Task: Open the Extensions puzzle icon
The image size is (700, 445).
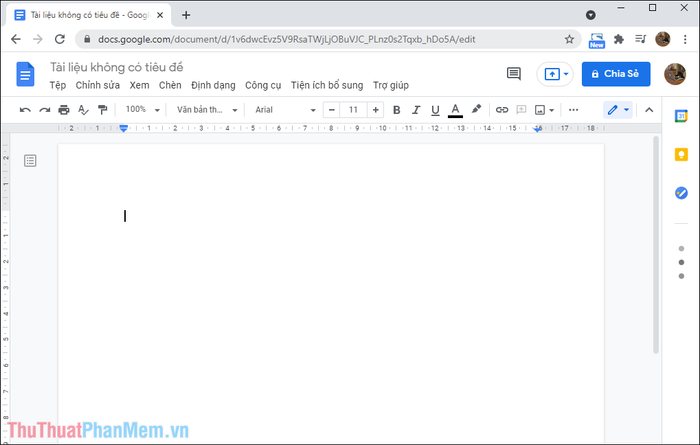Action: click(x=618, y=39)
